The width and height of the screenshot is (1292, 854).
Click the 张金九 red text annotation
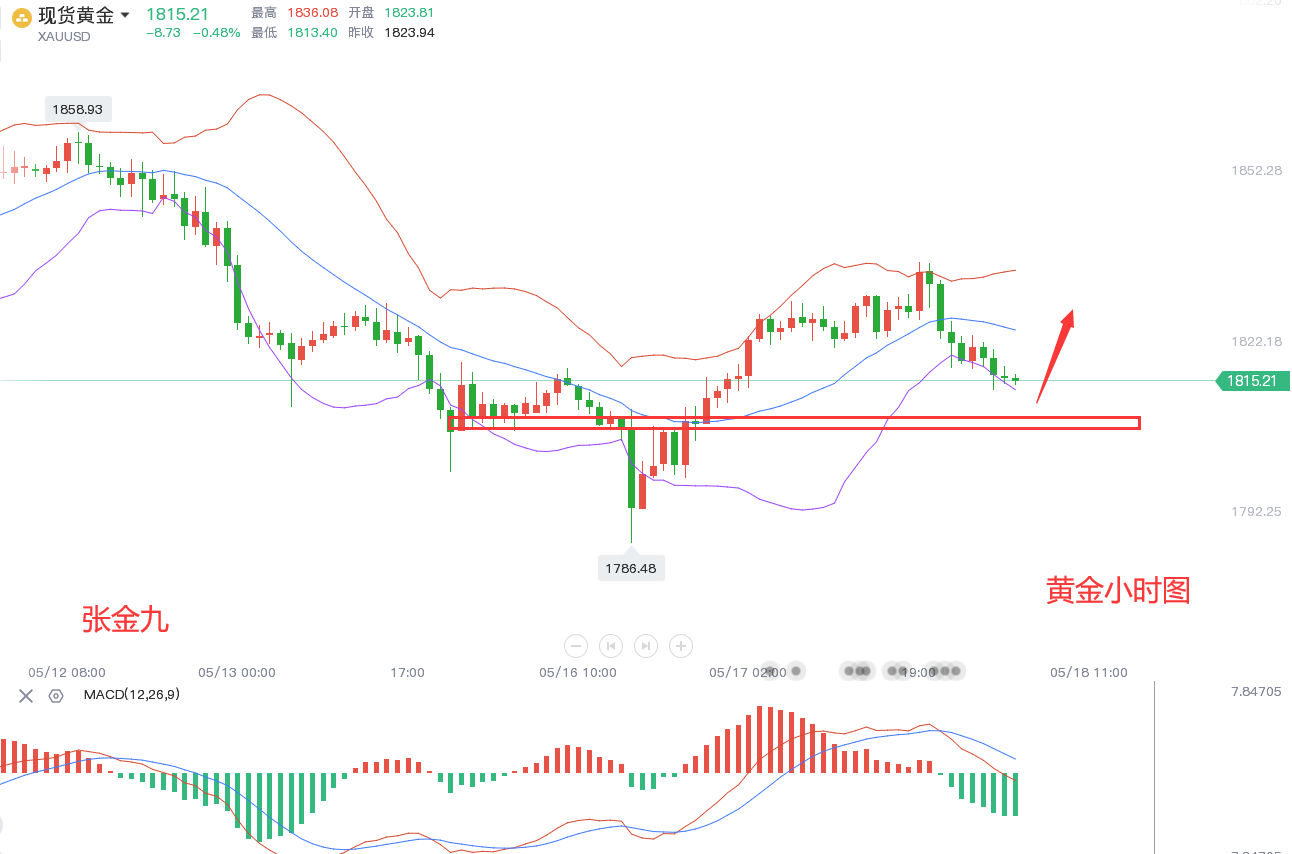[125, 620]
